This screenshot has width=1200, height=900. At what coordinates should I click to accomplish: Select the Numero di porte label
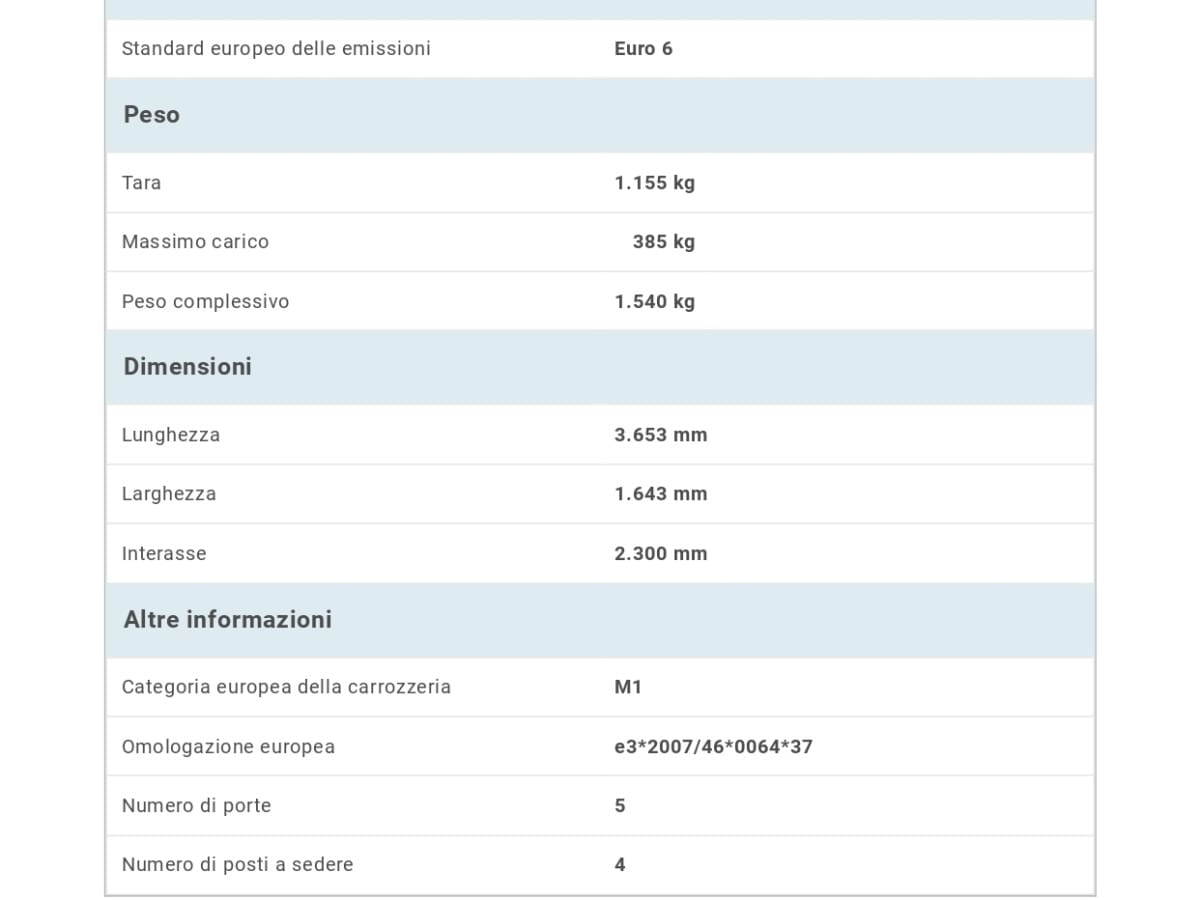(196, 806)
